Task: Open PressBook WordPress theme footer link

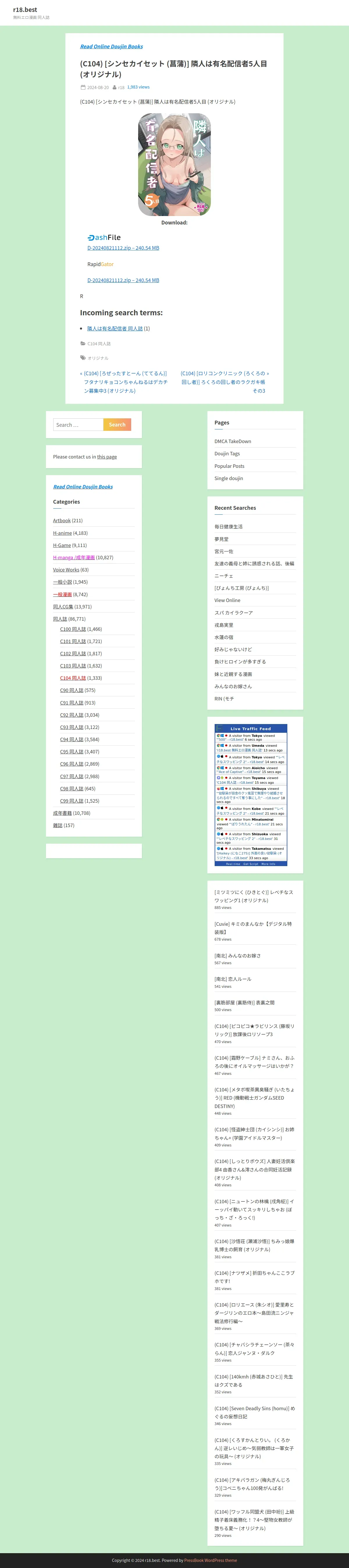Action: tap(210, 1560)
